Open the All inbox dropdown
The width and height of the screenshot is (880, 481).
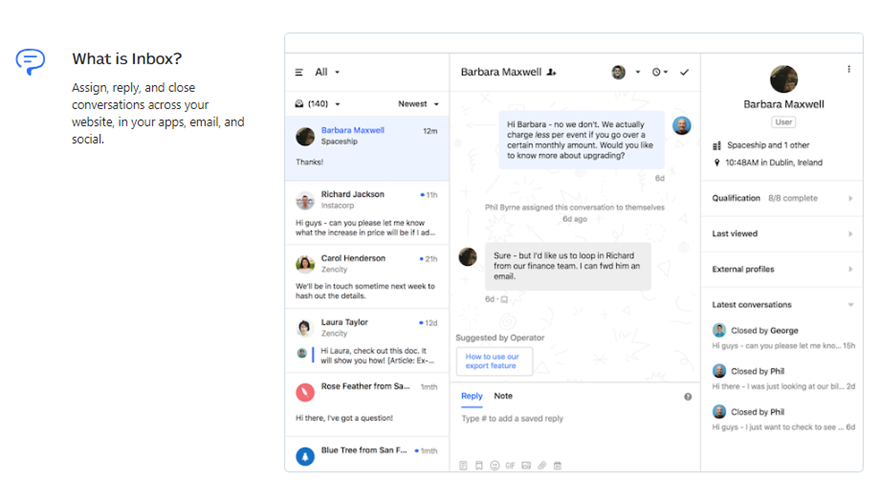327,72
